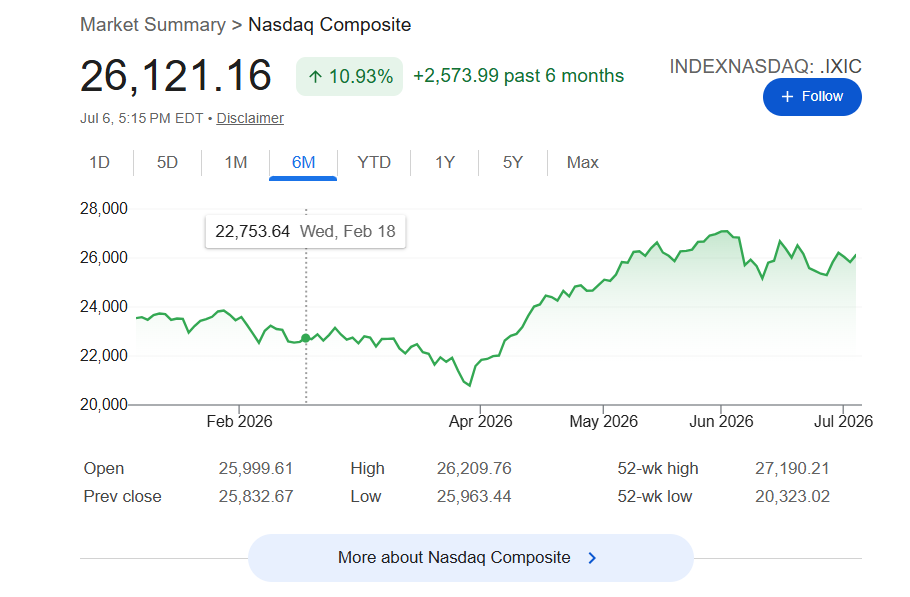Click the +2,573.99 past 6 months text
This screenshot has width=910, height=597.
click(x=518, y=76)
